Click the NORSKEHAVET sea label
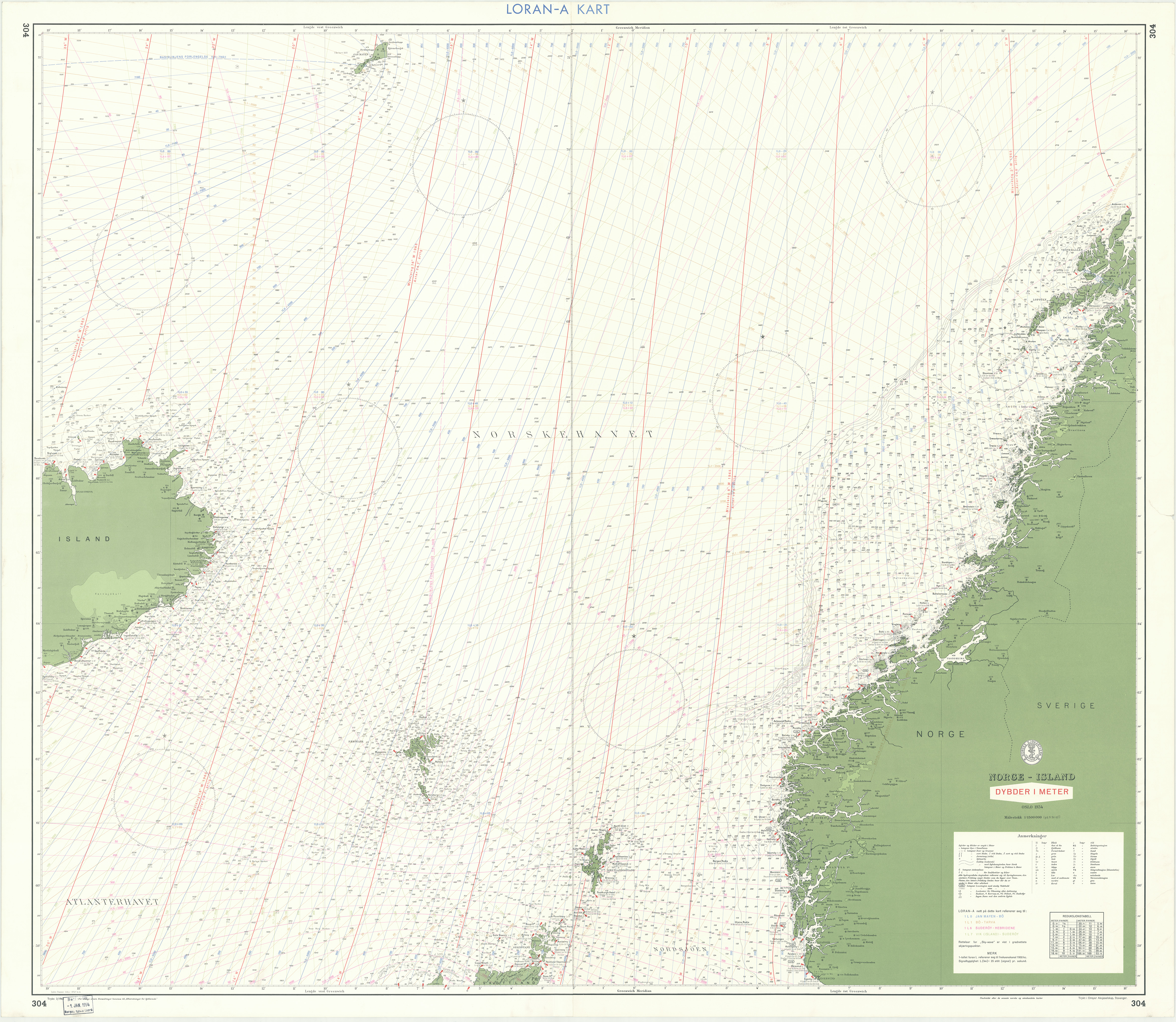 [563, 434]
